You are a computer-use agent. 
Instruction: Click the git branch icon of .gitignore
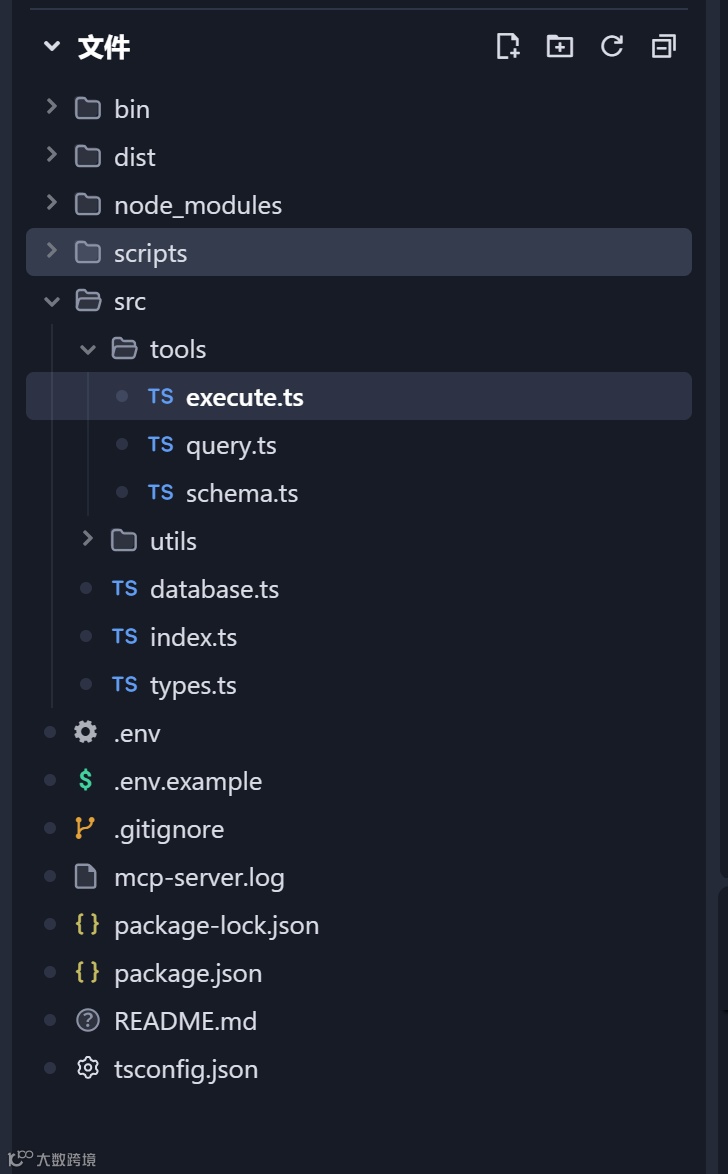coord(87,829)
